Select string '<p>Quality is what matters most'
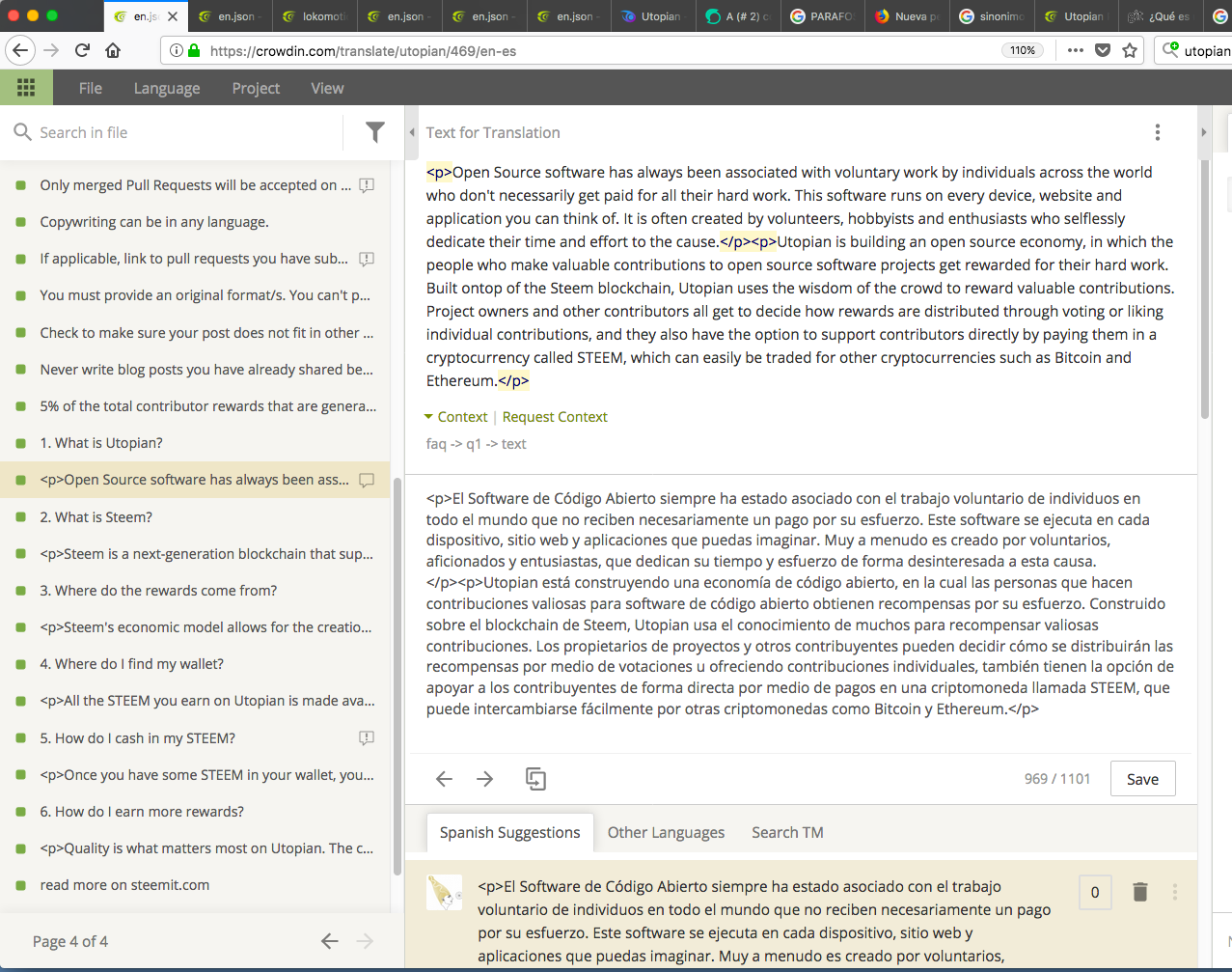Screen dimensions: 1232x972 (x=195, y=848)
